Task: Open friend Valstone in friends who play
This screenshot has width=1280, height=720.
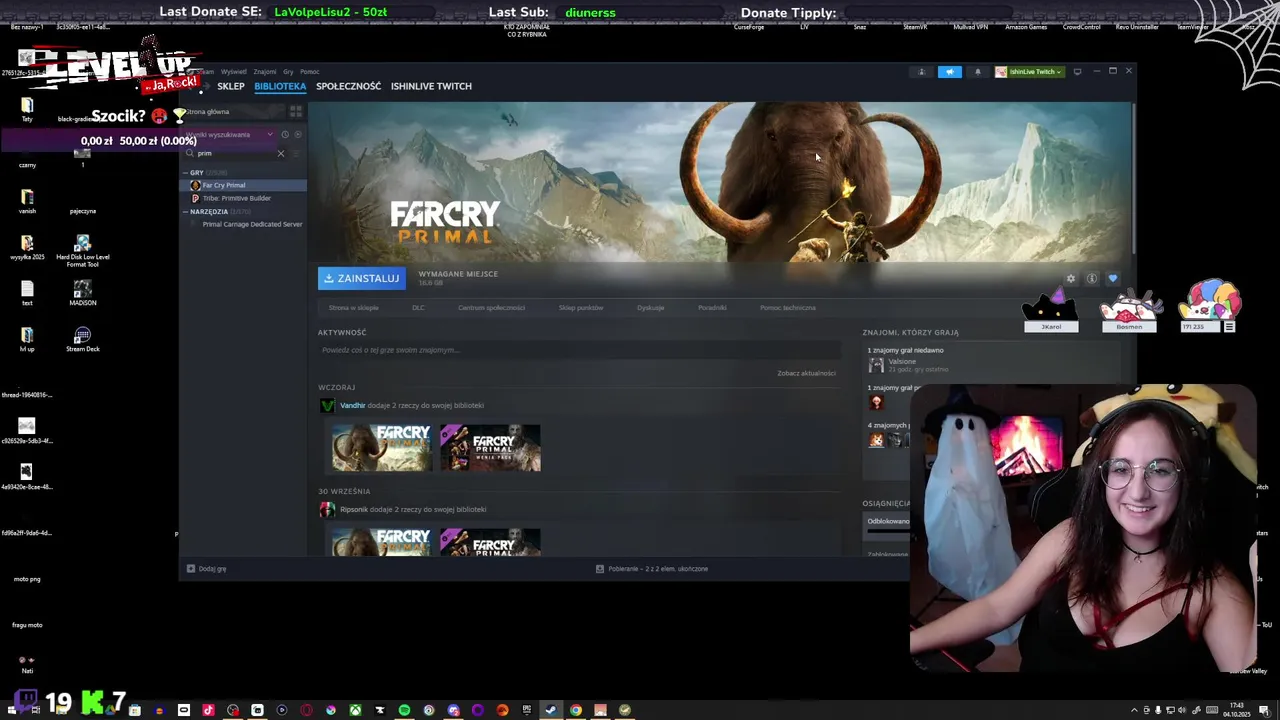Action: (x=901, y=362)
